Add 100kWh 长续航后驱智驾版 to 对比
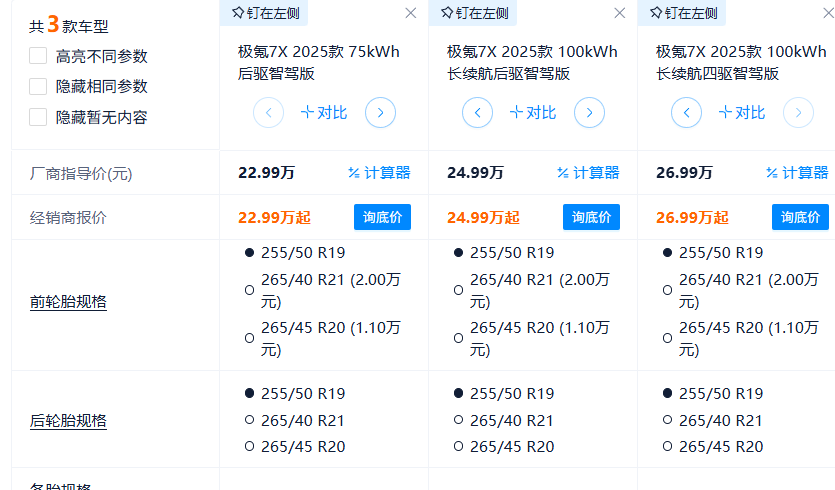Screen dimensions: 835x490 click(533, 112)
